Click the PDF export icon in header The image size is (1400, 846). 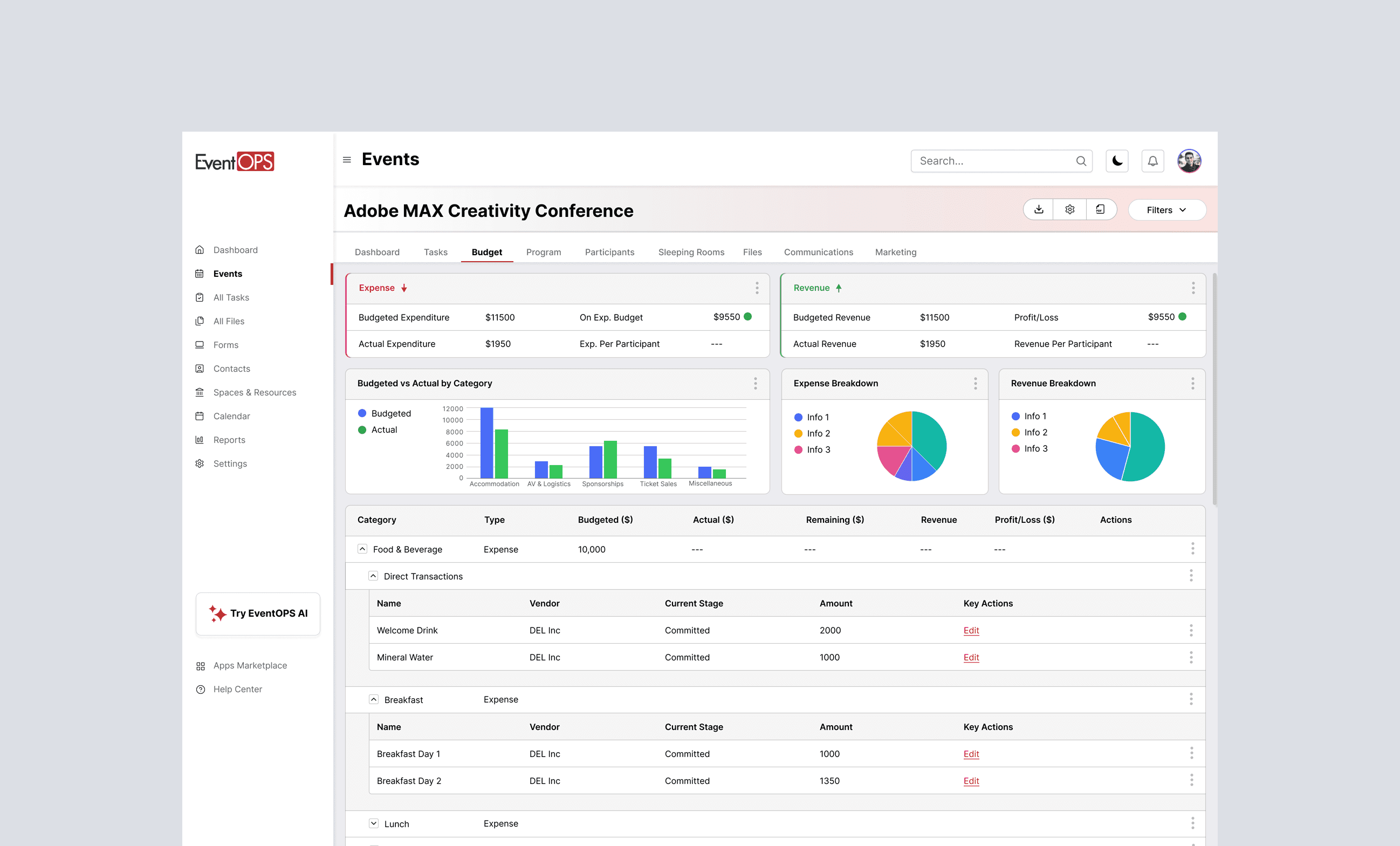(x=1100, y=209)
